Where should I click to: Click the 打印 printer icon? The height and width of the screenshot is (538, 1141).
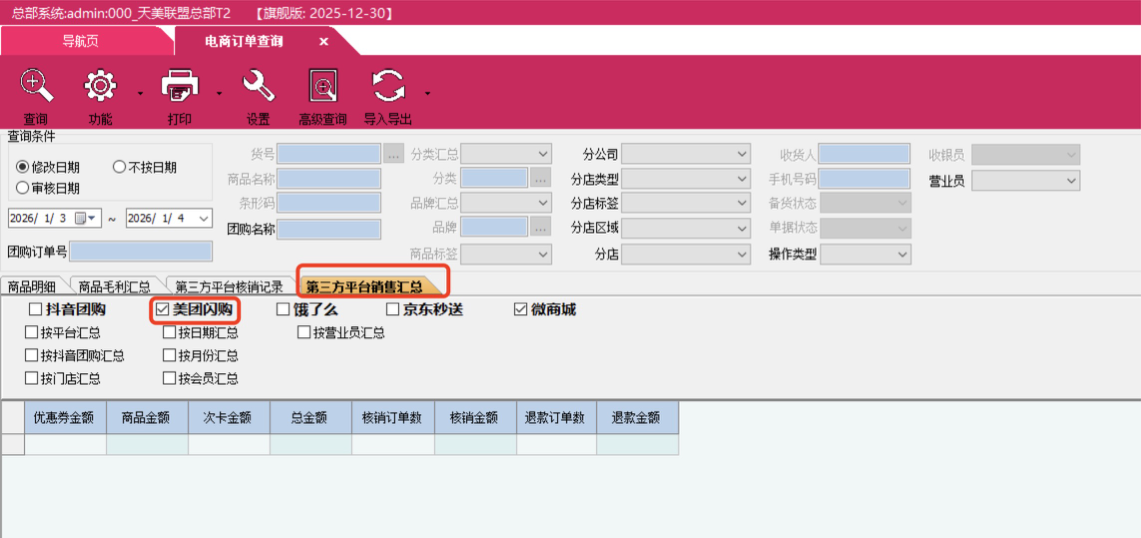coord(180,88)
